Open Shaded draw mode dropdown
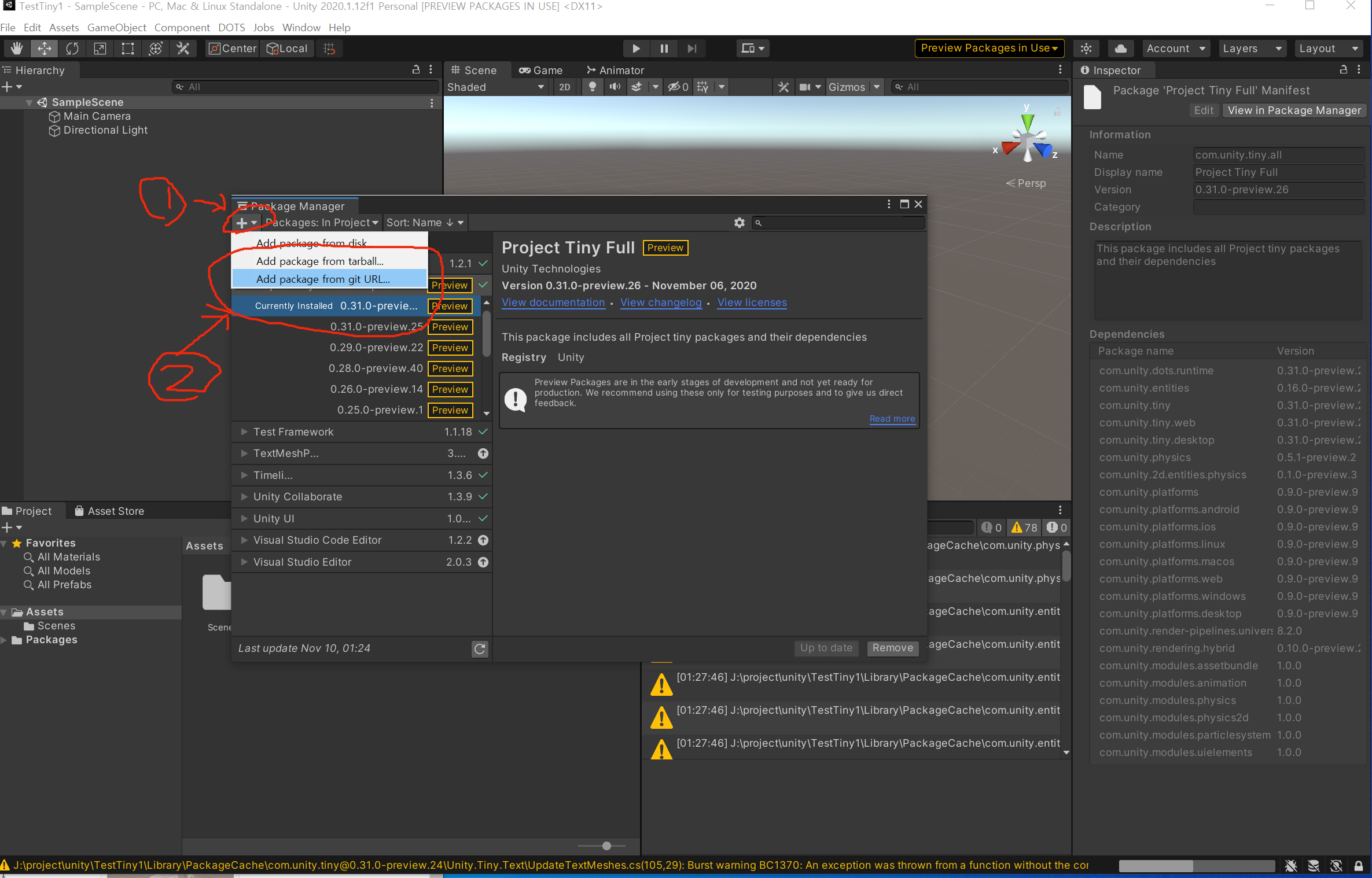Screen dimensions: 1372x878 click(495, 87)
